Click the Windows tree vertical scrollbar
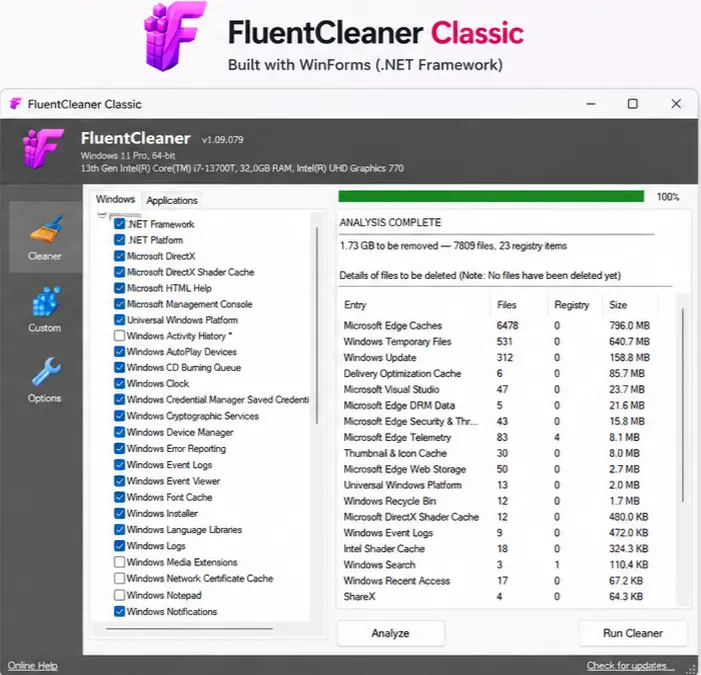701x675 pixels. [x=317, y=325]
